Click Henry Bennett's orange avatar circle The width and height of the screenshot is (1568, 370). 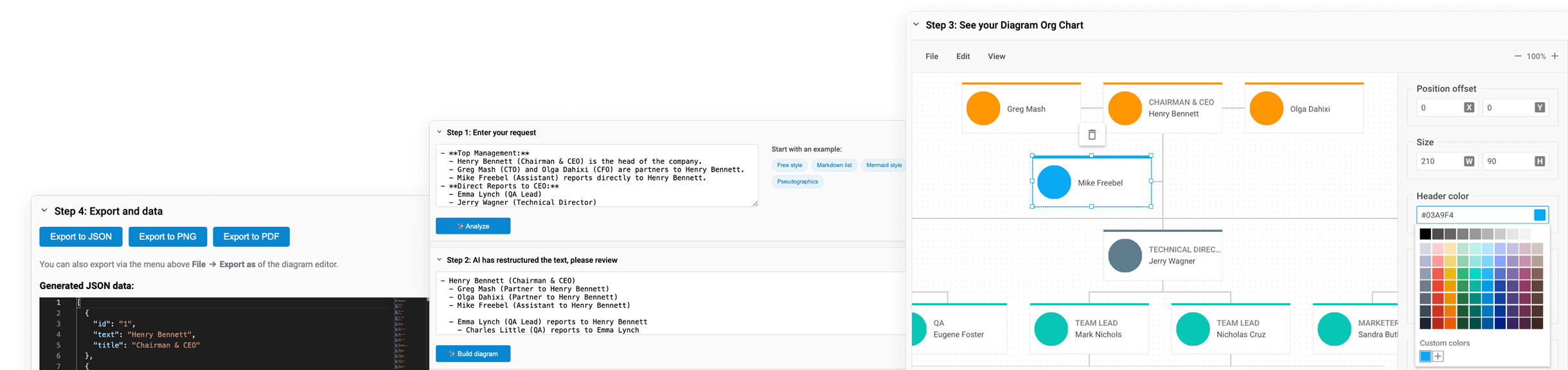point(1125,108)
